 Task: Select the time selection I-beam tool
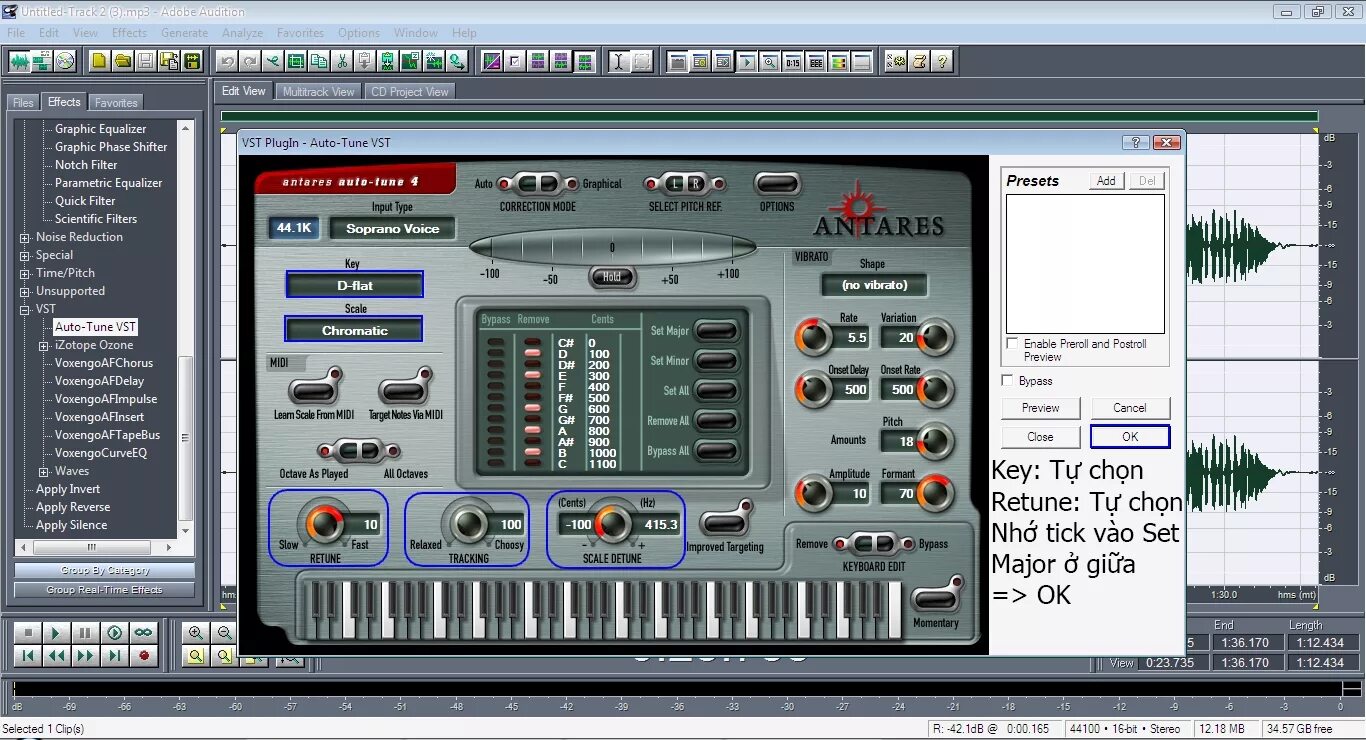[x=619, y=61]
